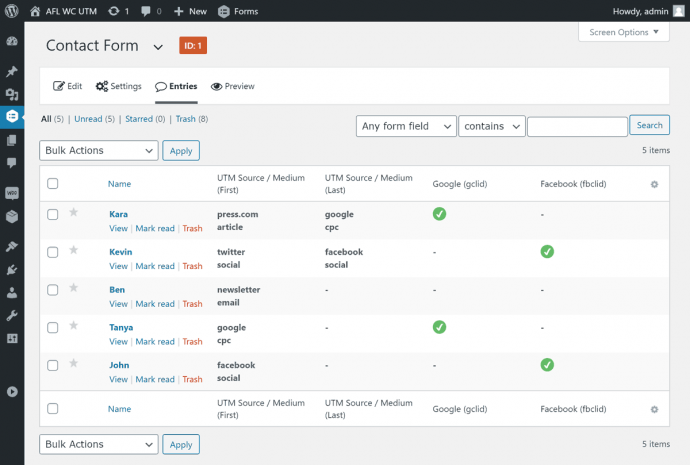The width and height of the screenshot is (690, 465).
Task: Open Media sidebar icon
Action: pos(12,94)
